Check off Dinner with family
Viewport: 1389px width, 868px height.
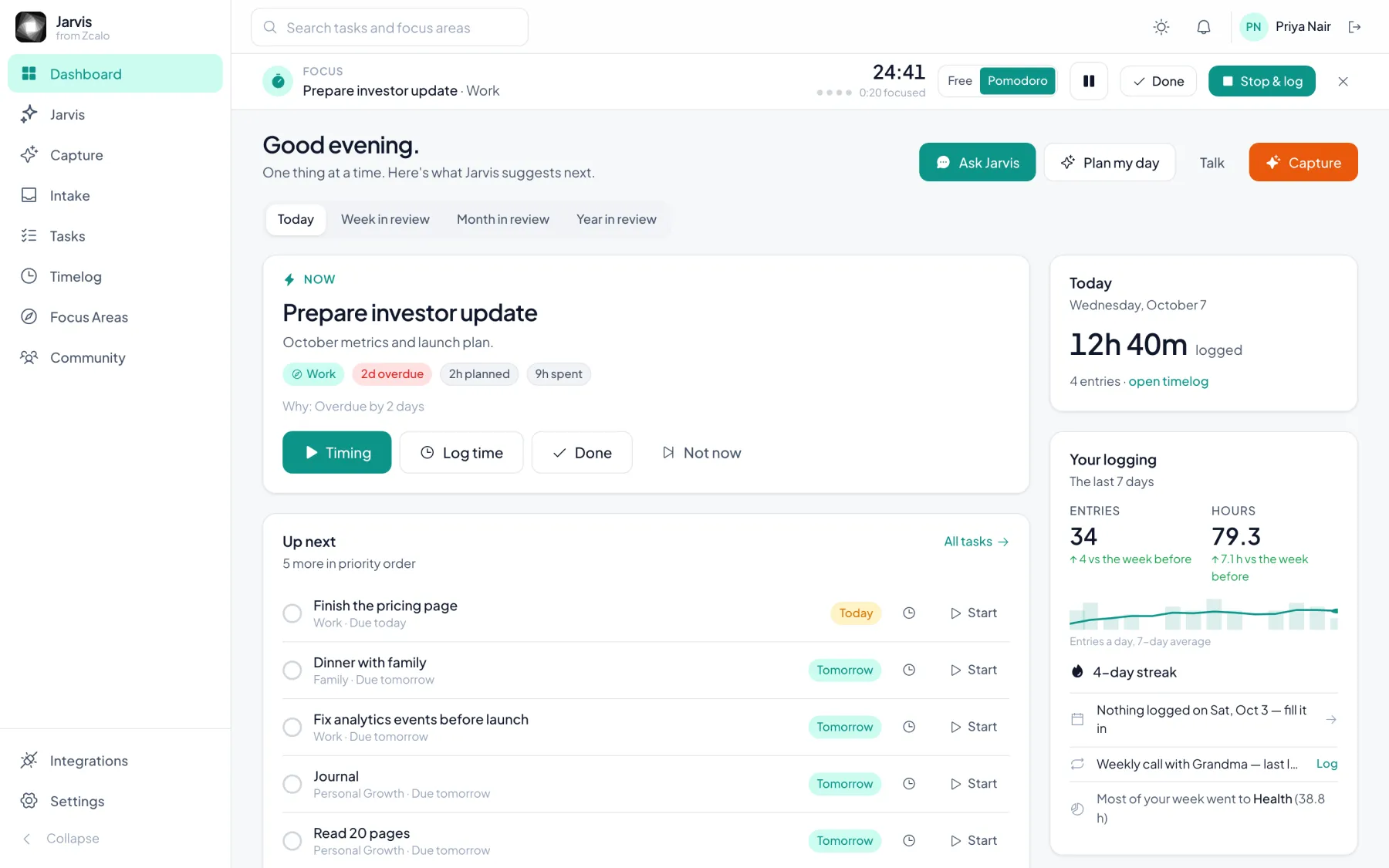292,670
